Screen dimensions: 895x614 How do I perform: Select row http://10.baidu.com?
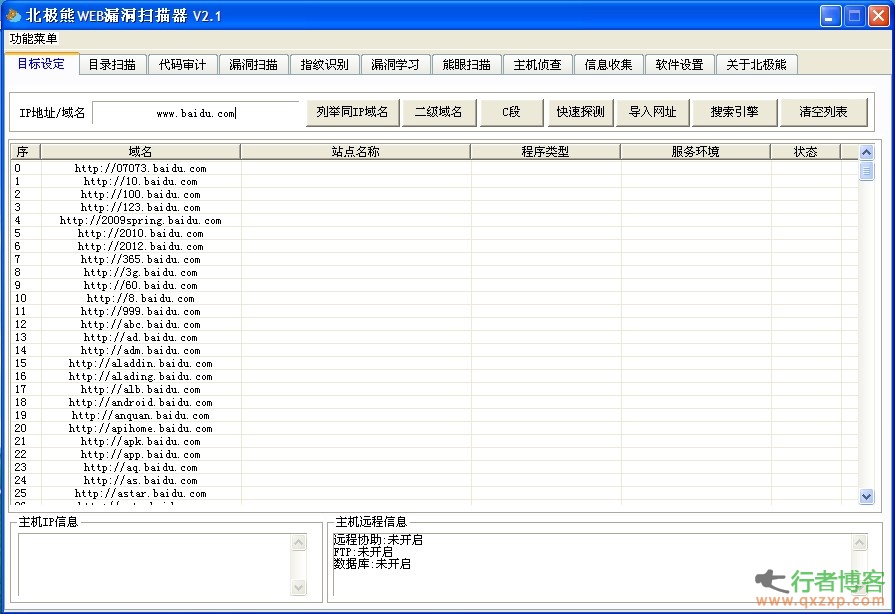click(x=434, y=181)
